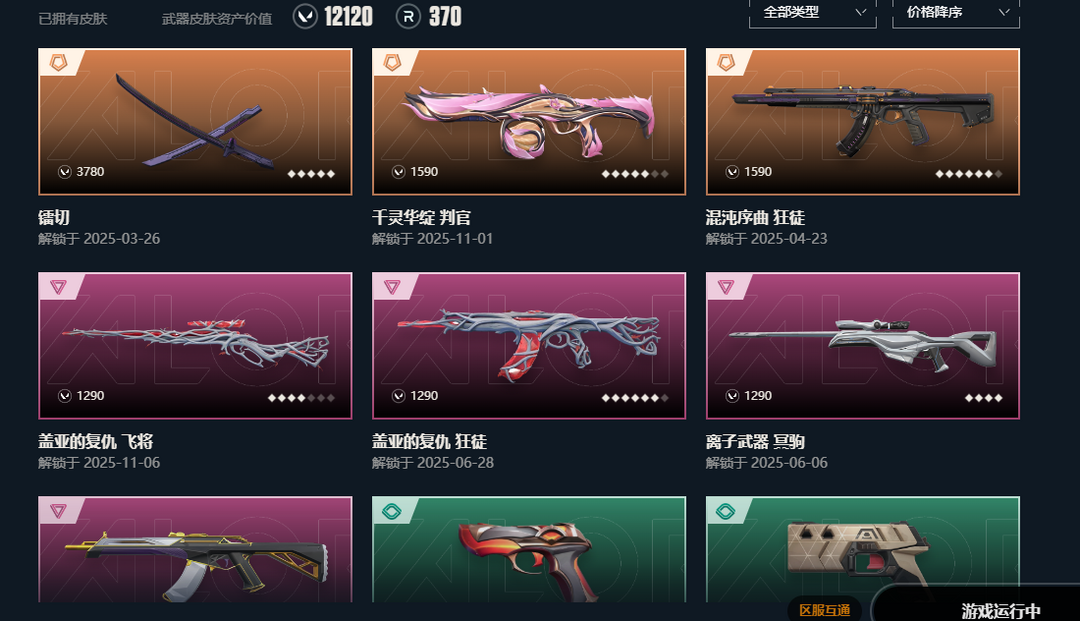
Task: Click the 游戏运行中 button
Action: click(1000, 610)
